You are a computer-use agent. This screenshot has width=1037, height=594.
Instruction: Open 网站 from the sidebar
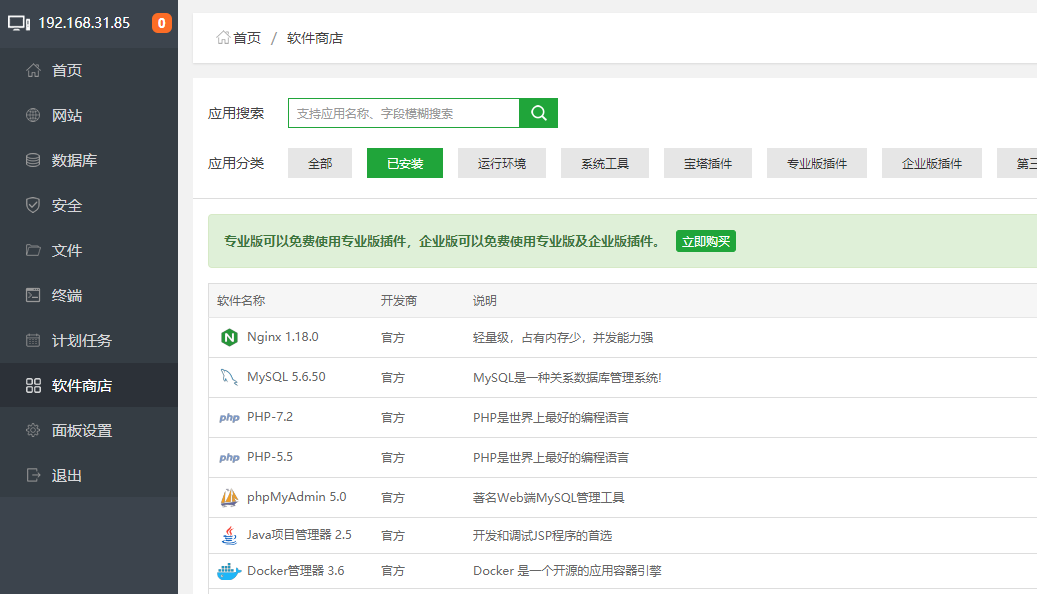[67, 116]
